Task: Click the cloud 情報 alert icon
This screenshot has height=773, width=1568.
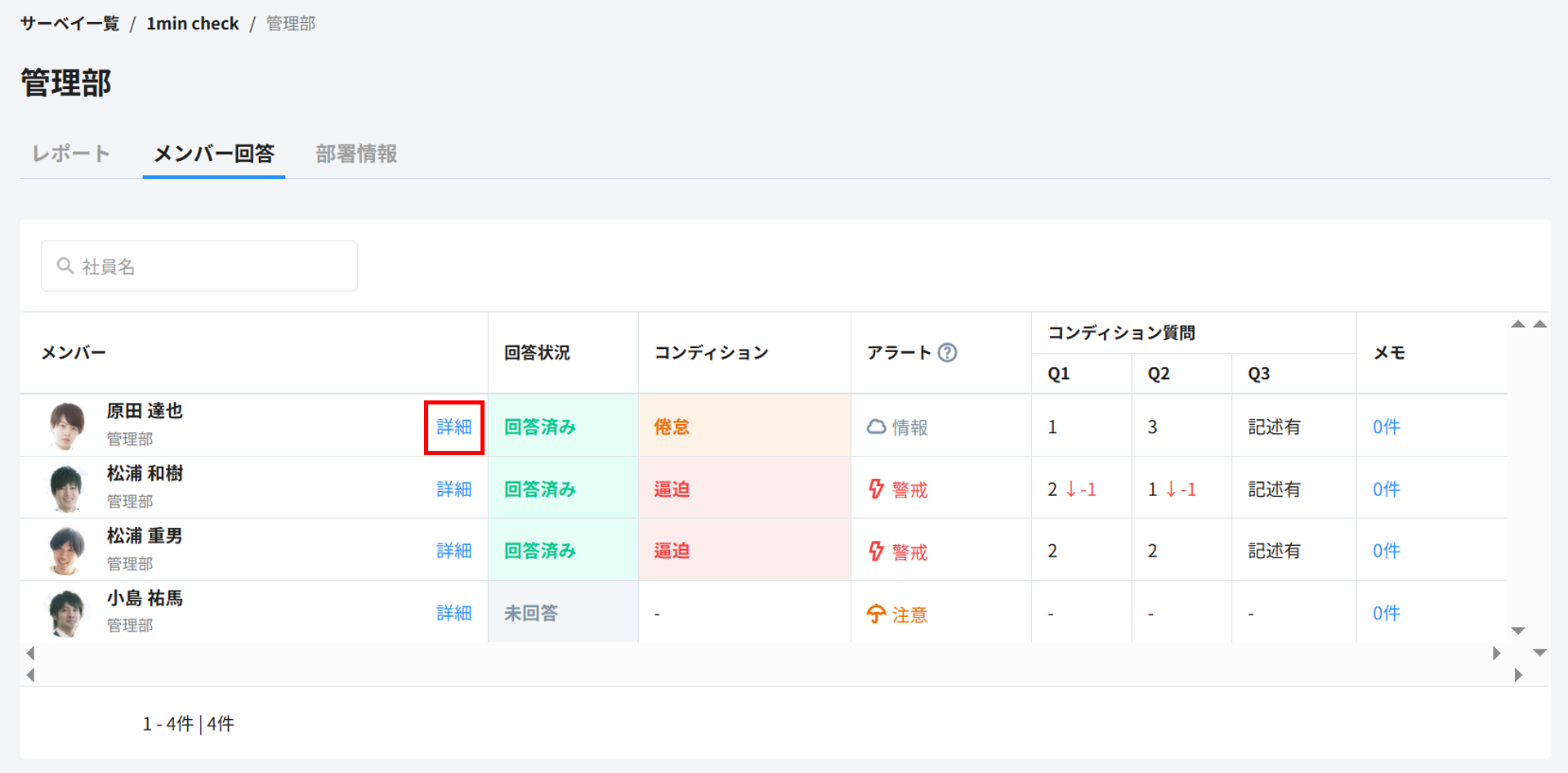Action: [876, 427]
